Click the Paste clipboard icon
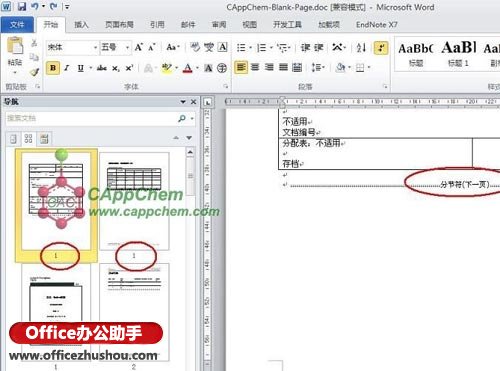This screenshot has width=500, height=371. coord(15,46)
